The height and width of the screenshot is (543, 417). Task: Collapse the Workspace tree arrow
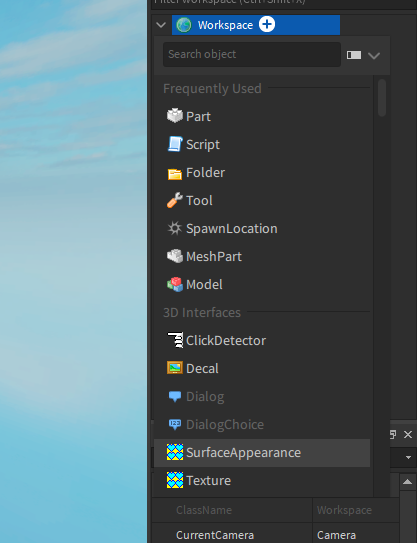pos(161,25)
